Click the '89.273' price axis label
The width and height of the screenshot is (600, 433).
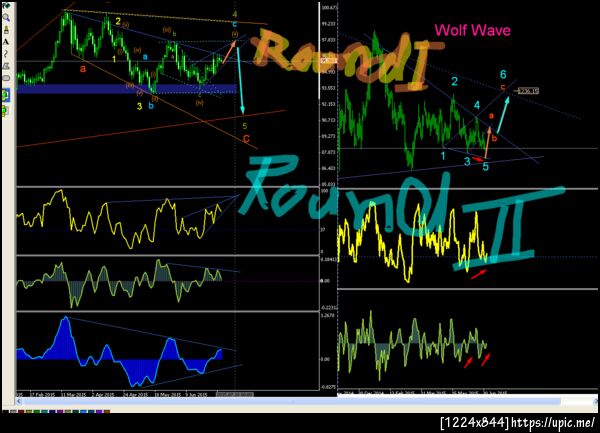329,136
